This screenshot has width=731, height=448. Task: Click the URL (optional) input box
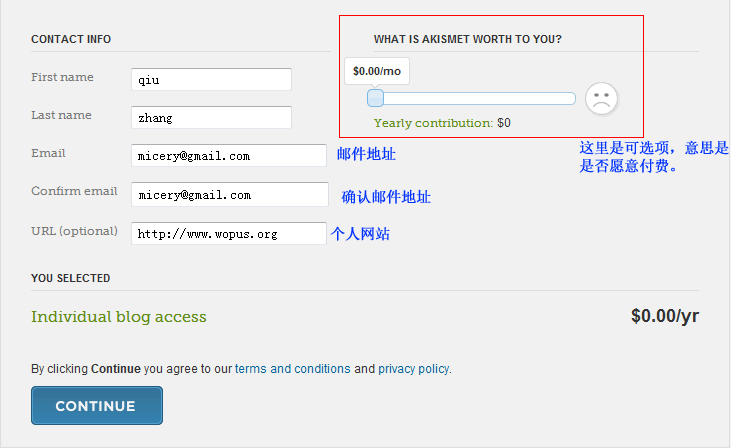pos(229,233)
